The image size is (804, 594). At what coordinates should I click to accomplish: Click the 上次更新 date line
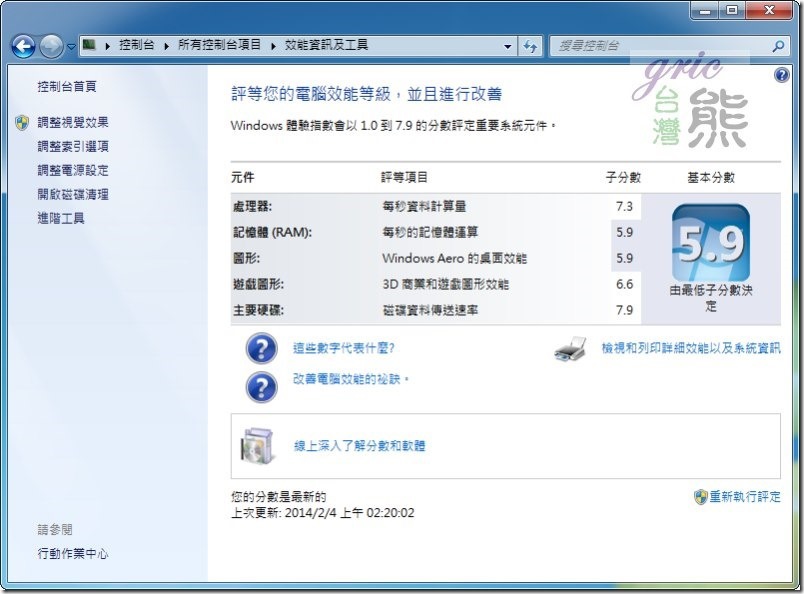tap(323, 512)
